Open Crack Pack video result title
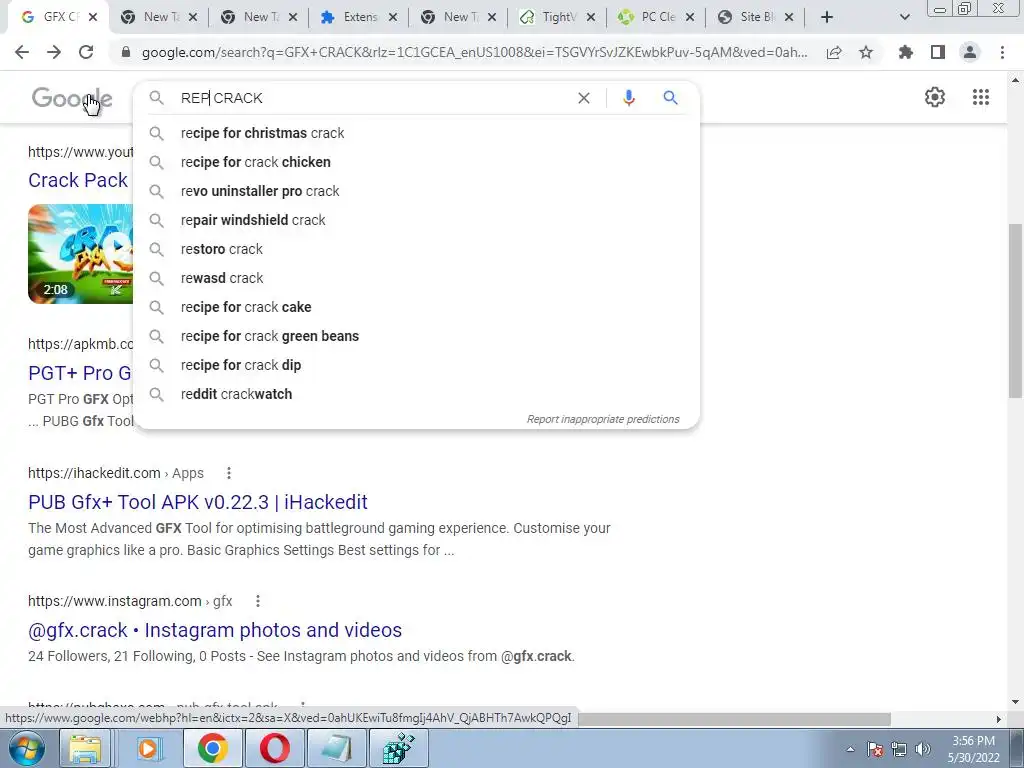1024x768 pixels. click(78, 180)
